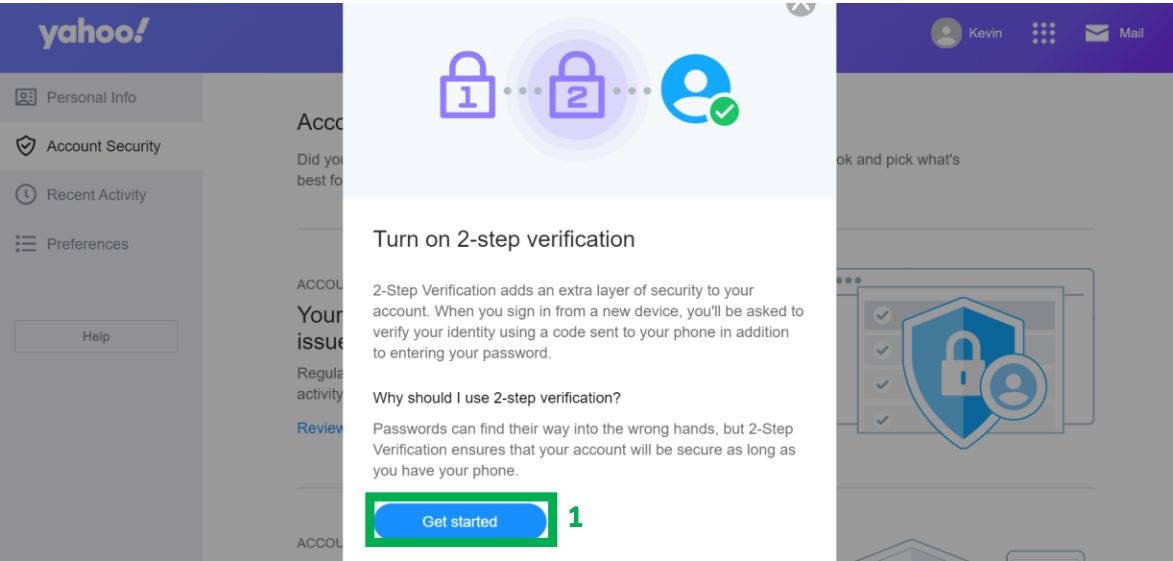This screenshot has width=1173, height=561.
Task: Click the Personal Info ID card icon
Action: pyautogui.click(x=26, y=97)
